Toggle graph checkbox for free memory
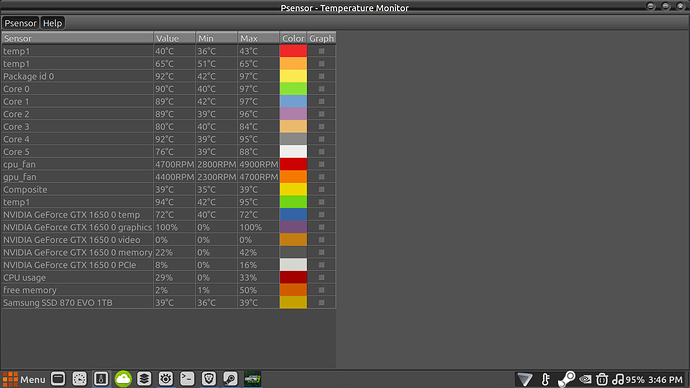 coord(322,290)
